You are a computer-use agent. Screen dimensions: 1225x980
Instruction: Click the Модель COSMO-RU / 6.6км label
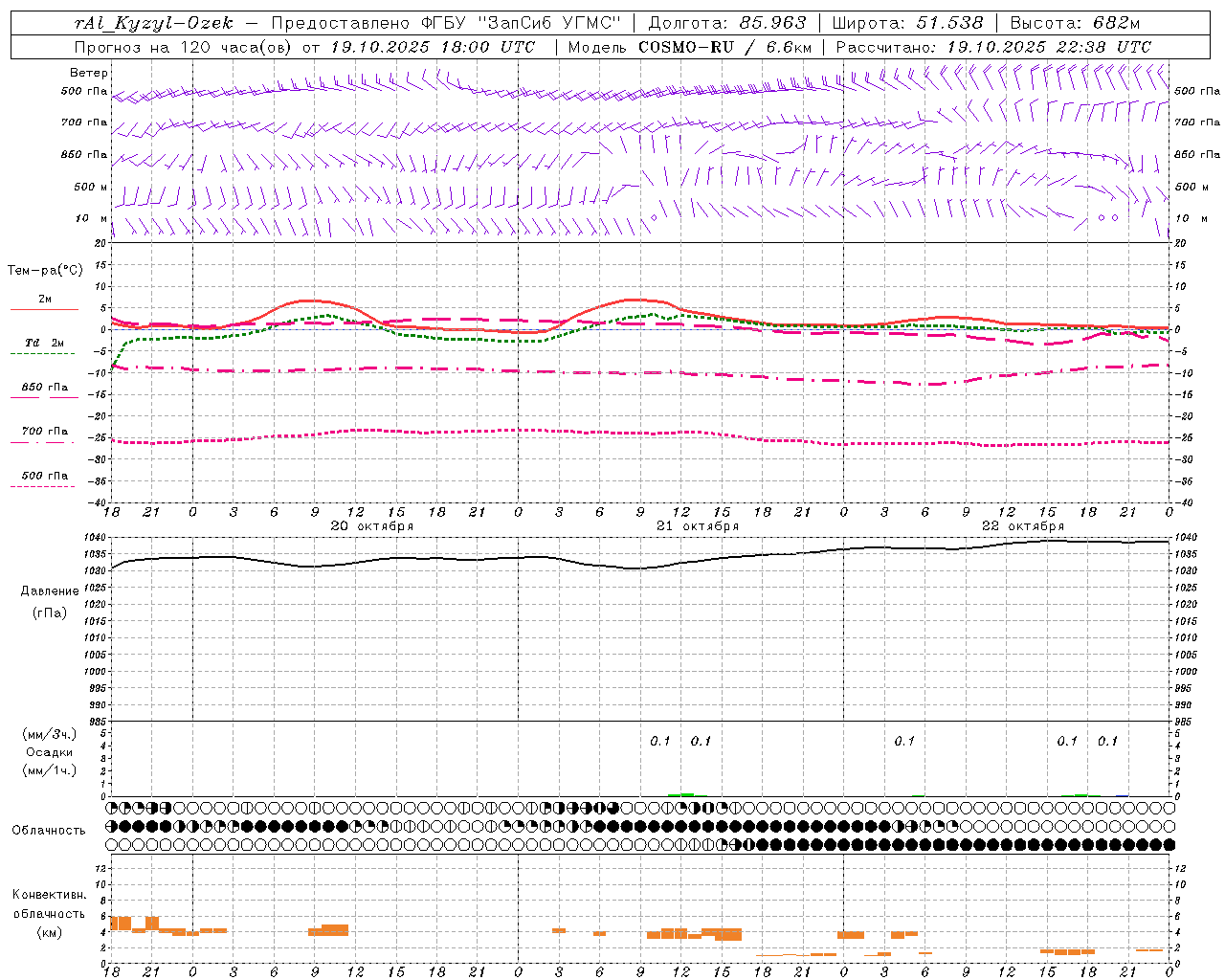690,47
